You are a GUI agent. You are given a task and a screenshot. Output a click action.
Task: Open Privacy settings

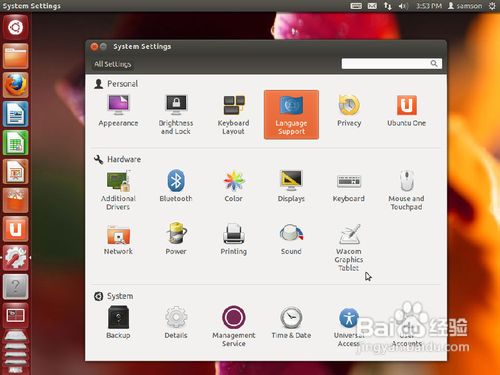349,111
